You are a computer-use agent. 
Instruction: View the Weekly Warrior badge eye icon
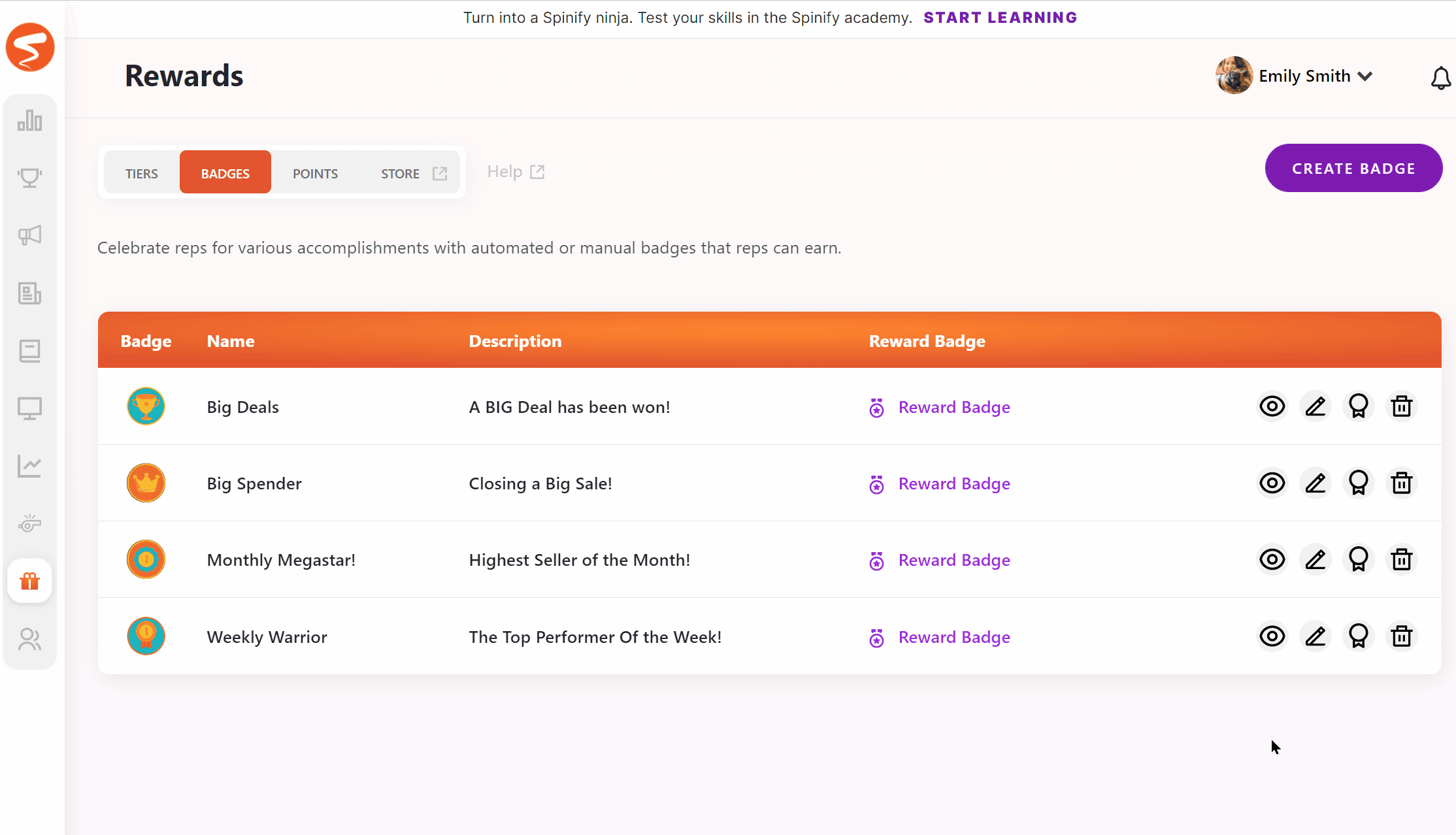pos(1272,636)
